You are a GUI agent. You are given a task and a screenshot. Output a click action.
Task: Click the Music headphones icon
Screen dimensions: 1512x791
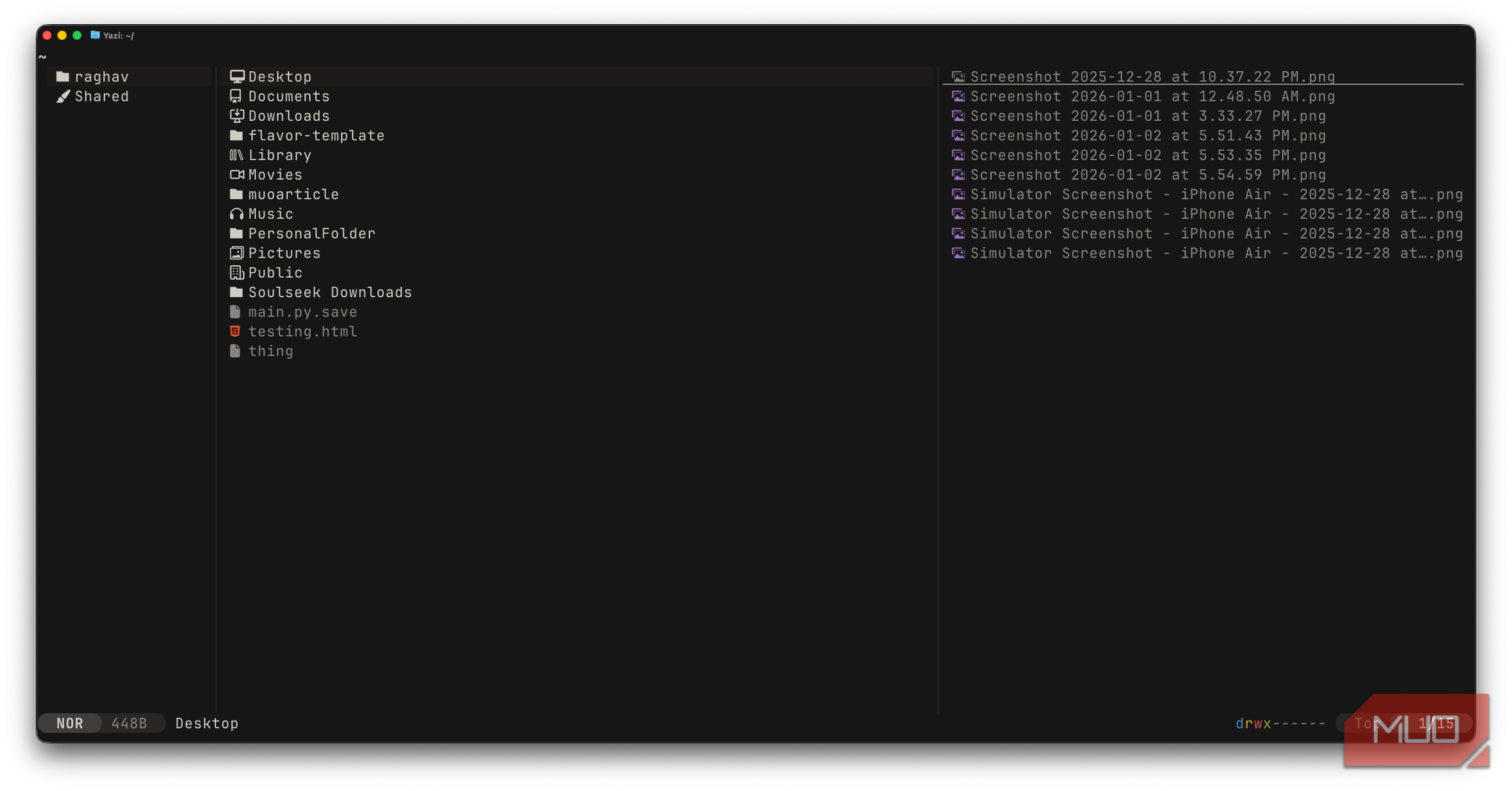pyautogui.click(x=236, y=214)
